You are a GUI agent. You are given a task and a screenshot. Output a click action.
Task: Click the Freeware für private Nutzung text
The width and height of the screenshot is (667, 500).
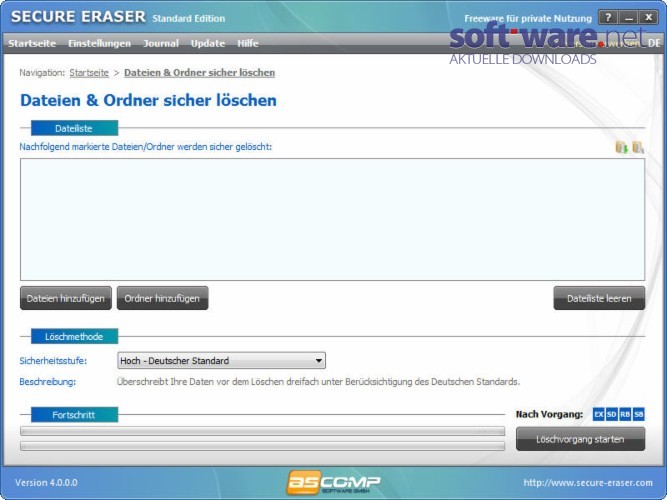[x=528, y=18]
